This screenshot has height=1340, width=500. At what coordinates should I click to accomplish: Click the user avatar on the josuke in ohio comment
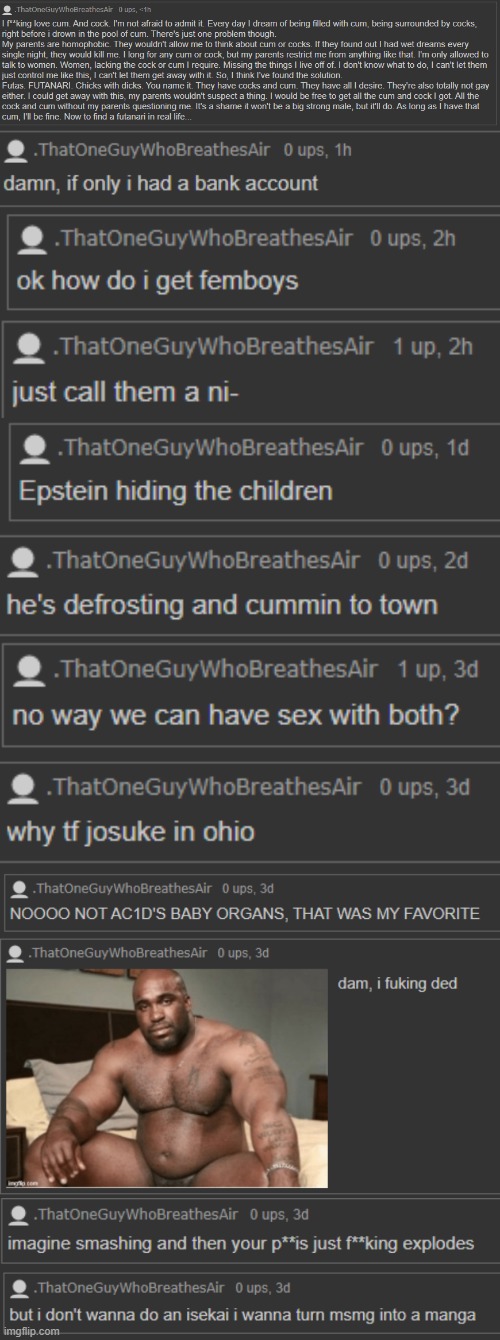click(22, 789)
